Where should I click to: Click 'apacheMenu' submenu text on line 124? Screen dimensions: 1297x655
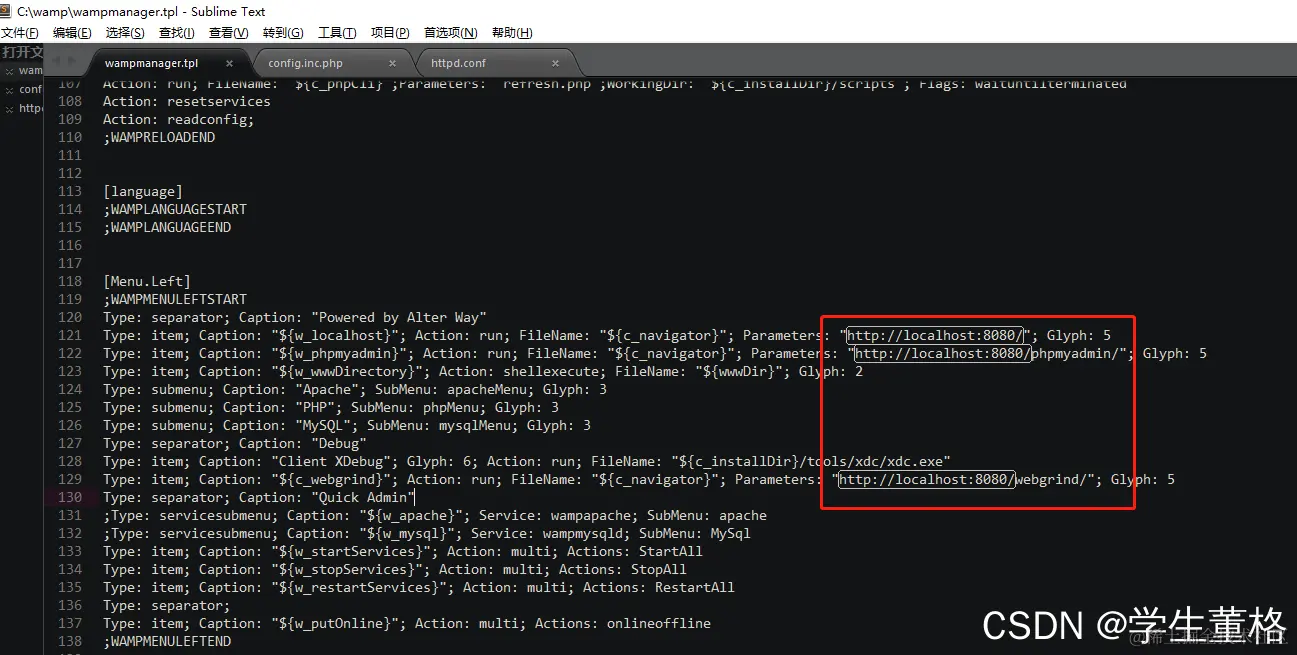point(487,389)
